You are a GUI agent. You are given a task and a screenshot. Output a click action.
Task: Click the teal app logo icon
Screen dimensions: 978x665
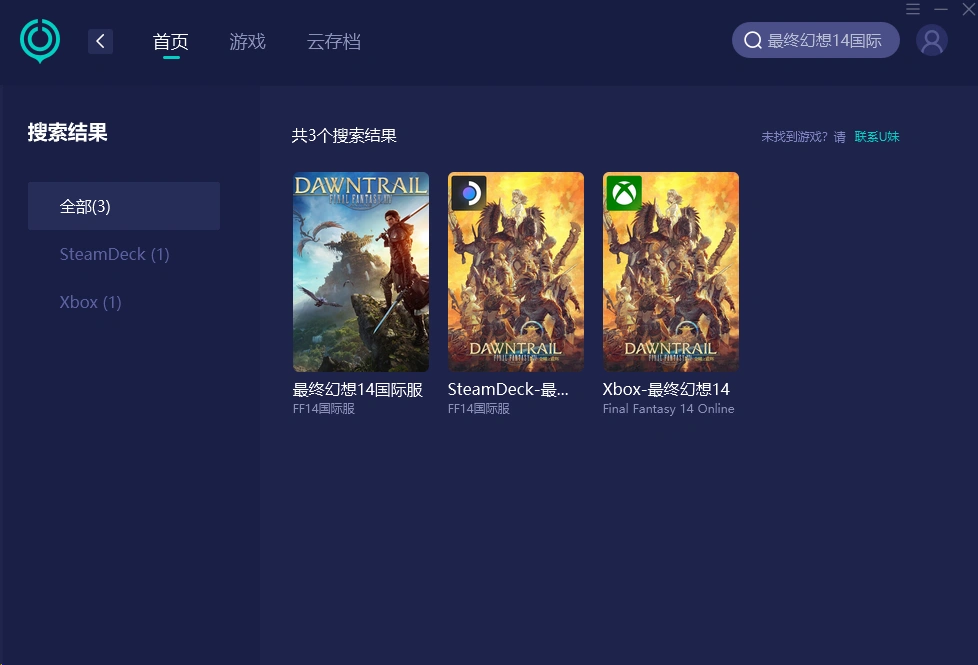[40, 41]
